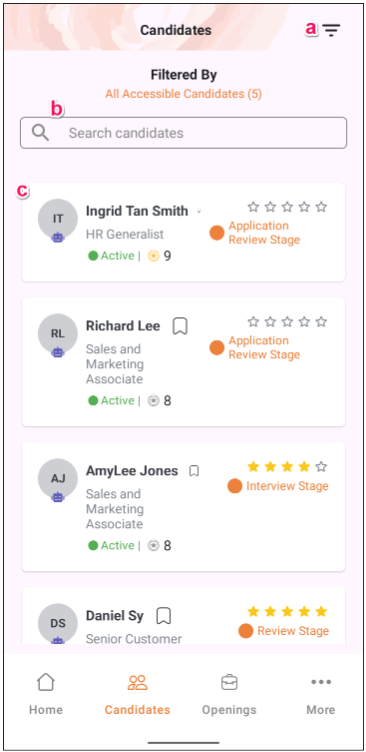Set fifth star rating for AmyLee Jones

(x=321, y=466)
